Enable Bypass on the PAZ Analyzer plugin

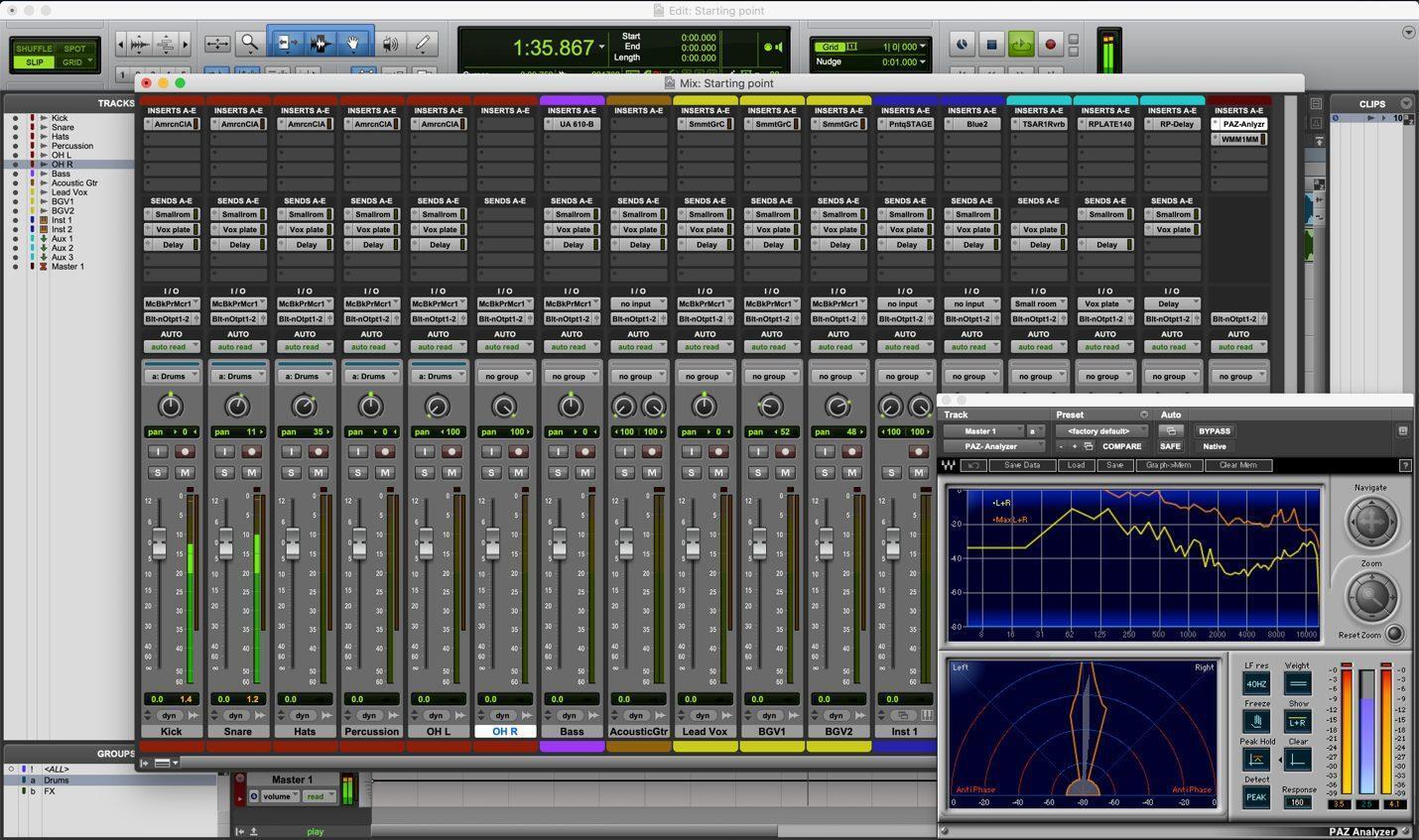pyautogui.click(x=1214, y=430)
